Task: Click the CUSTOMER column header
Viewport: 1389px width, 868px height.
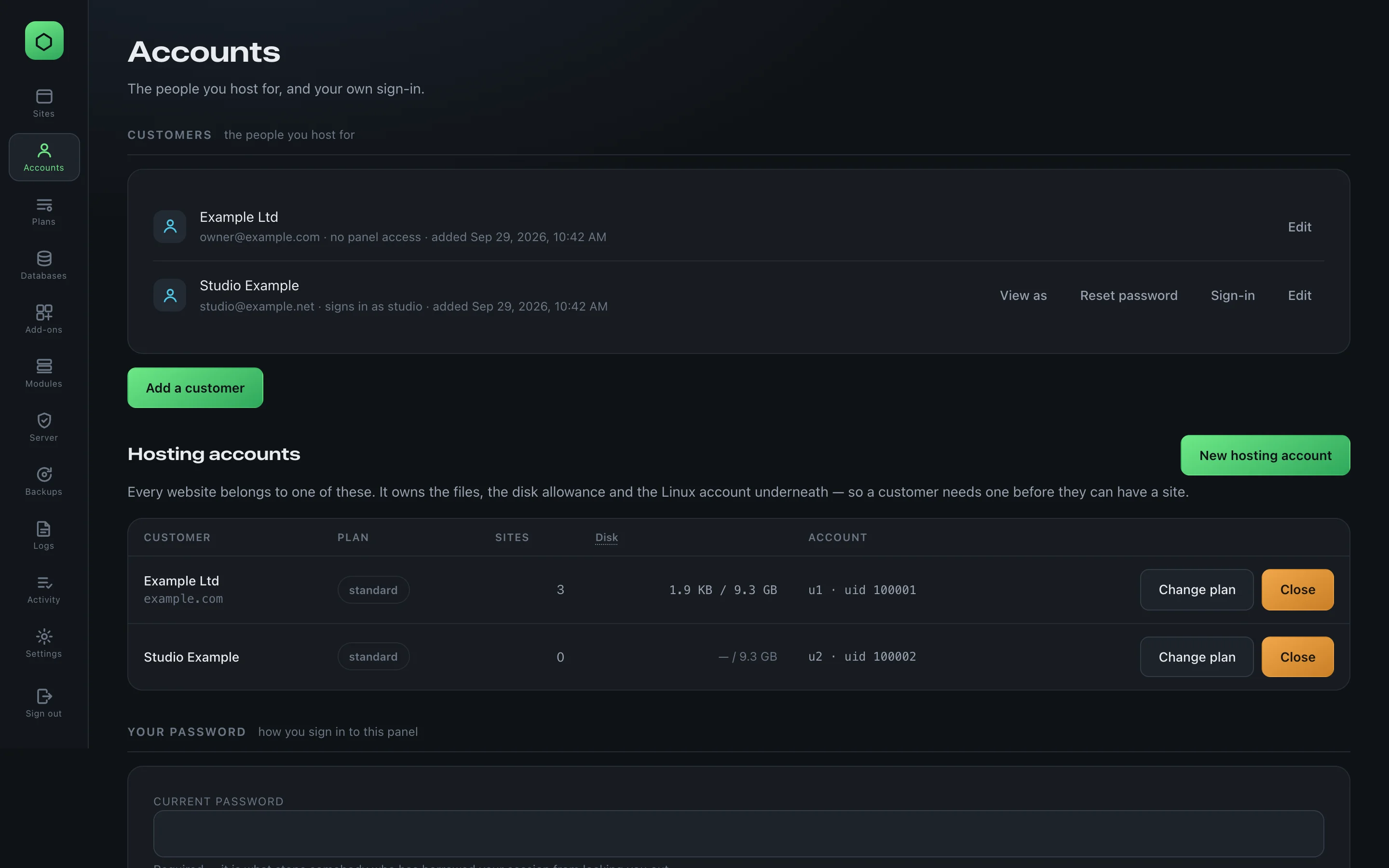Action: coord(177,537)
